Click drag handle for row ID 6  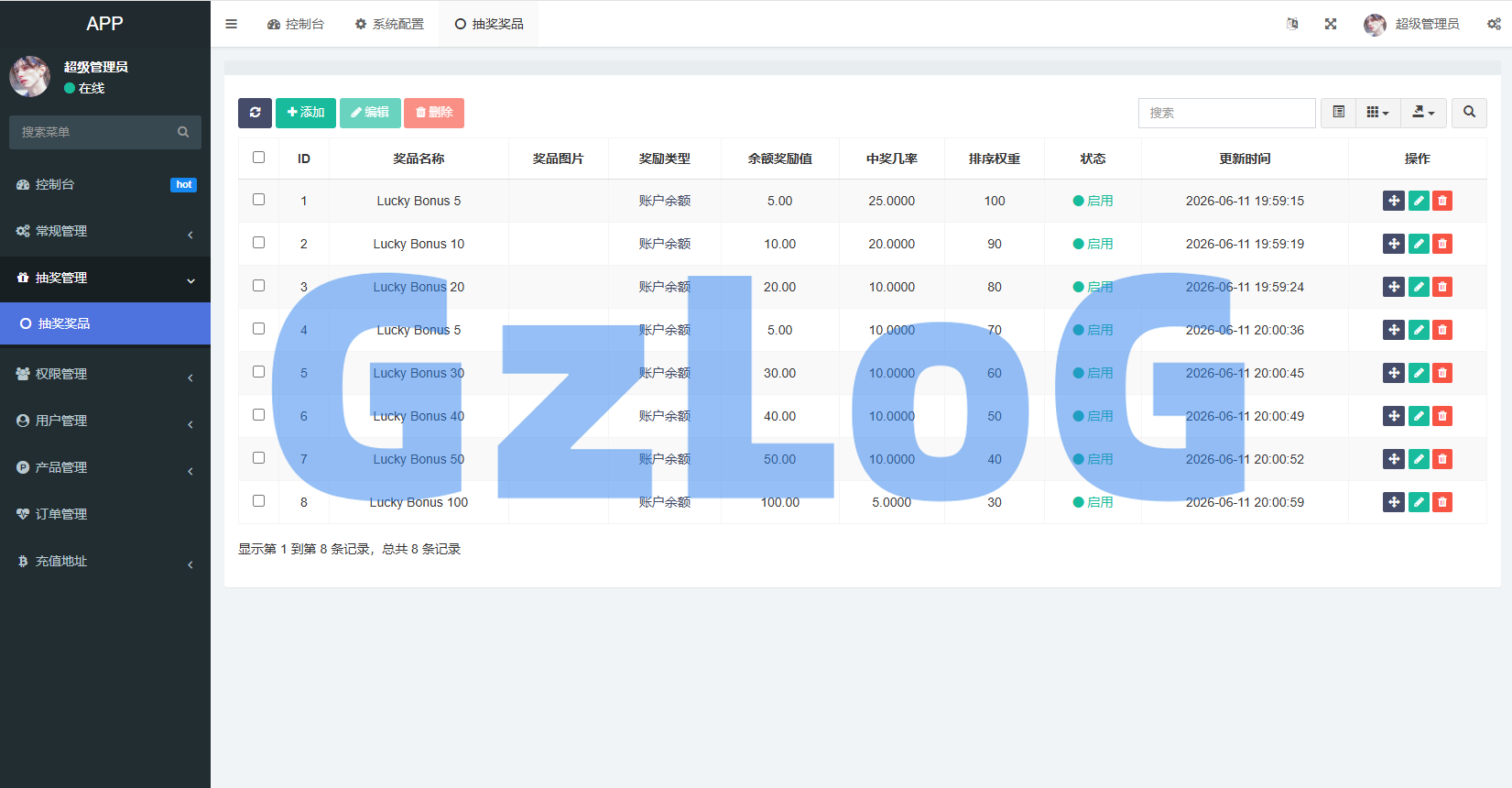(x=1394, y=416)
